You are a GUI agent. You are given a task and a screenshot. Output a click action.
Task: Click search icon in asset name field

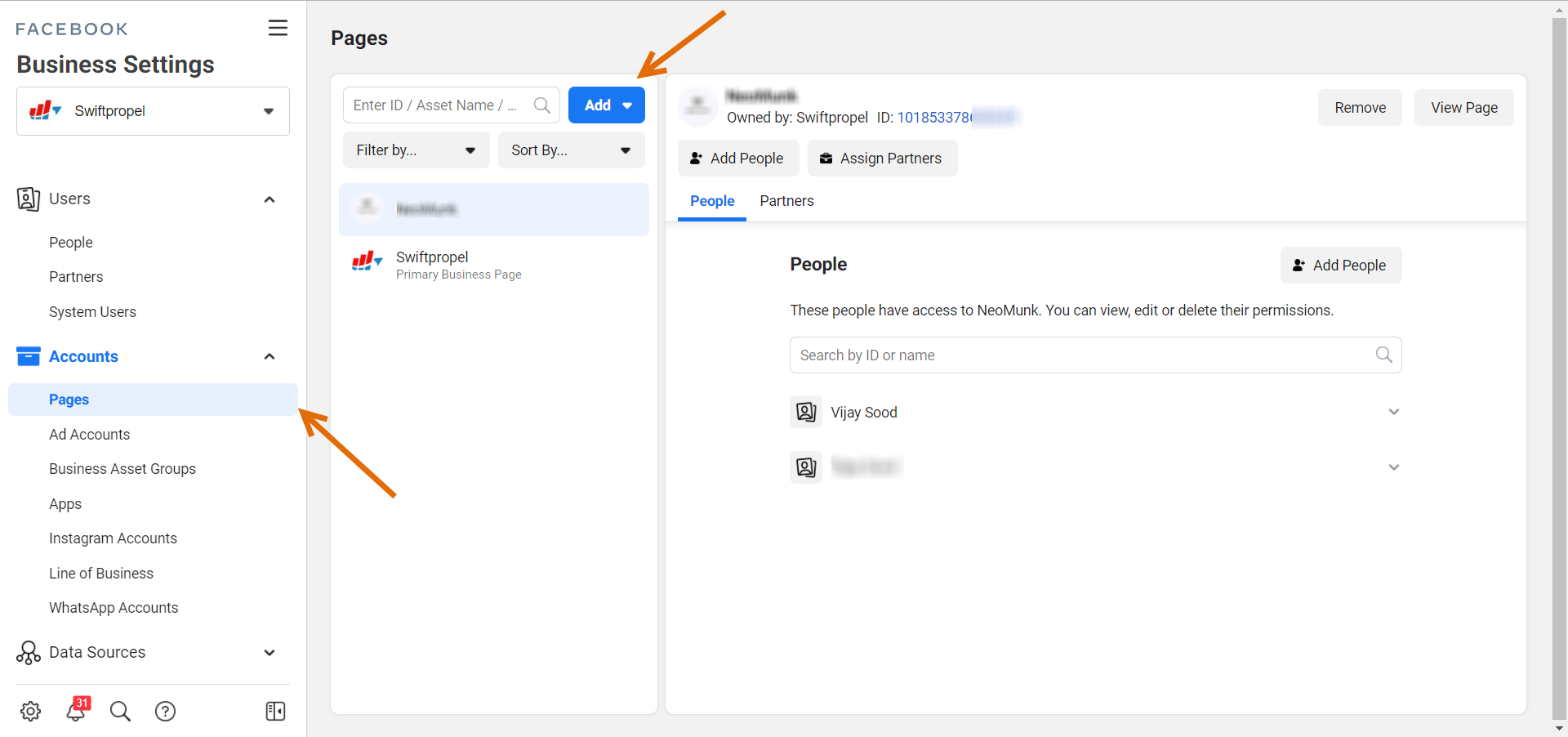point(541,105)
